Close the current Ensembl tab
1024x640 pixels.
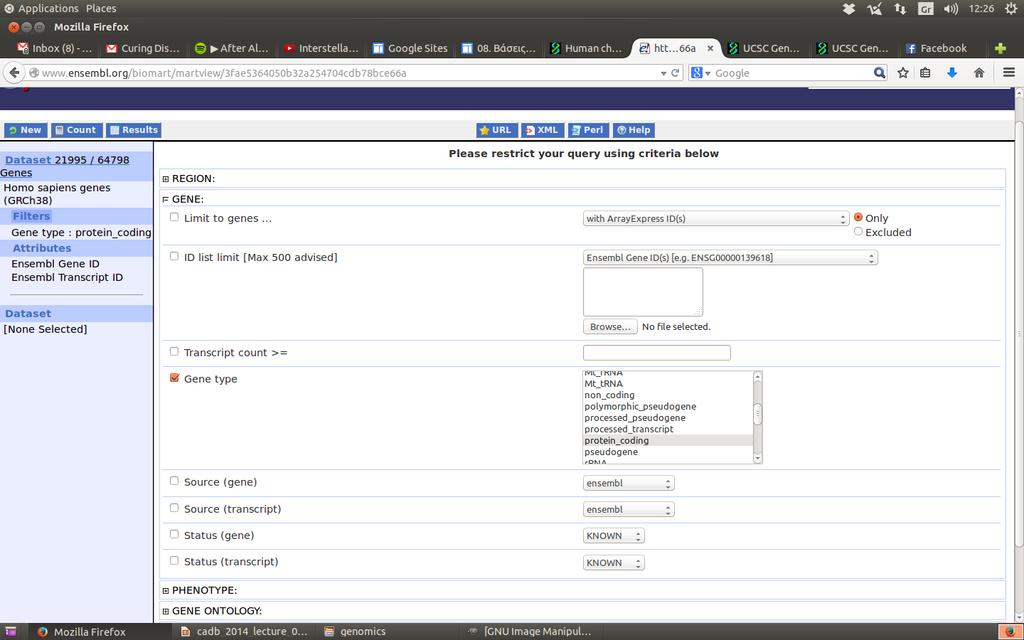pos(710,48)
